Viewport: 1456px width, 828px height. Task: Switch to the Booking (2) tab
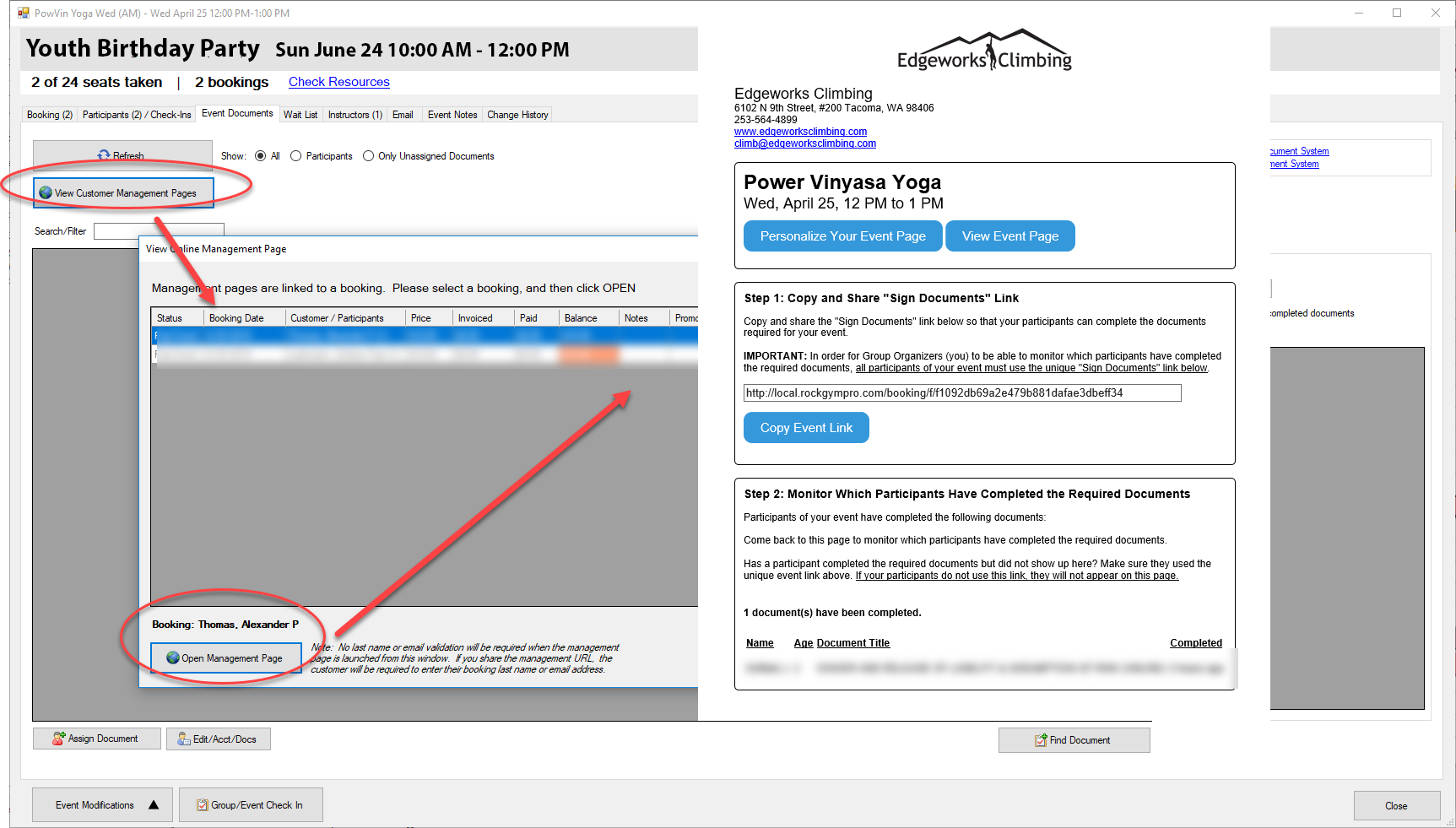click(x=50, y=115)
